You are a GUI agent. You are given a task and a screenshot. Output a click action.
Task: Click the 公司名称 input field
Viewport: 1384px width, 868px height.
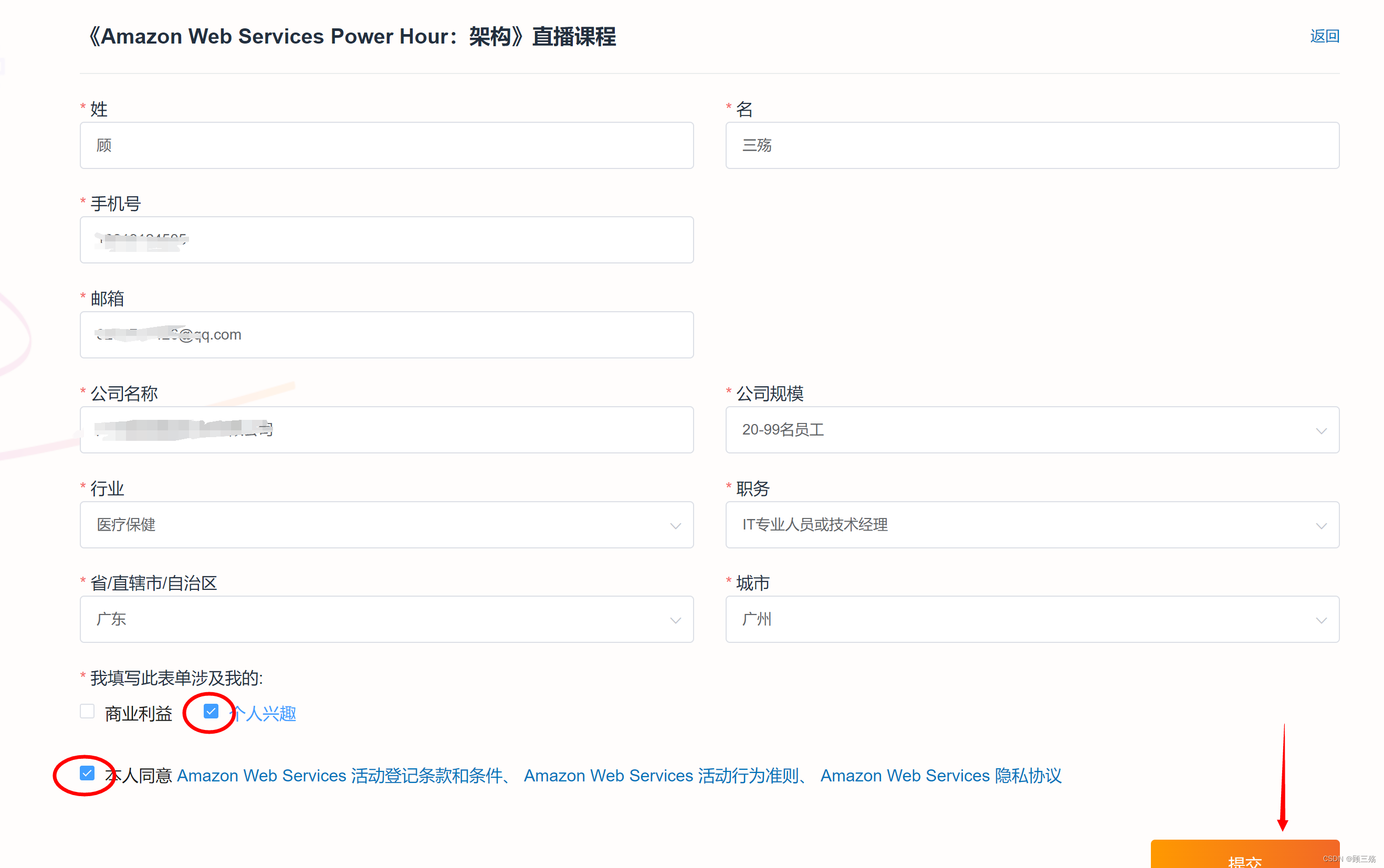(x=386, y=430)
